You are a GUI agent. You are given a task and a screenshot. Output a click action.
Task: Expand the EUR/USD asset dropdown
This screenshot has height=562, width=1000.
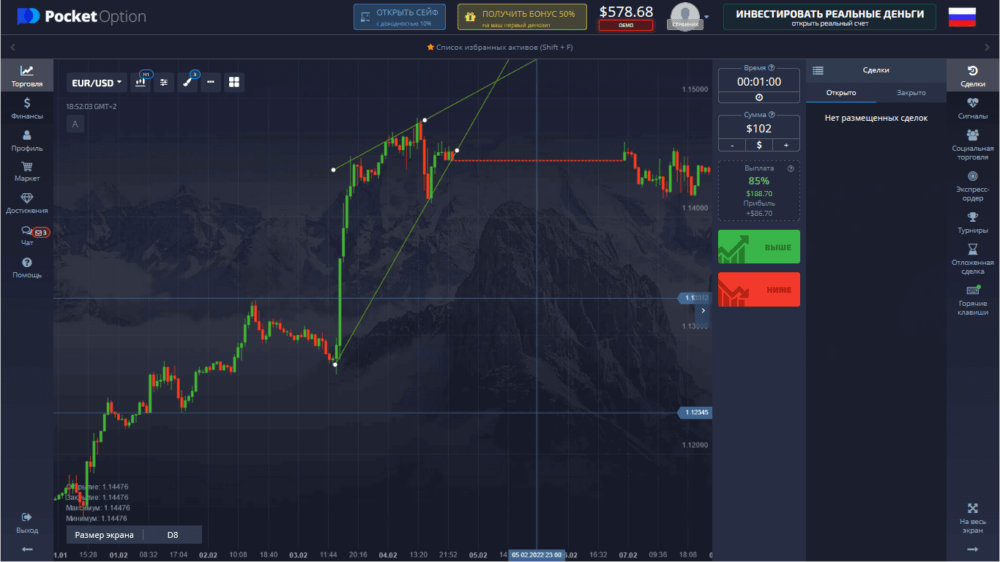point(97,83)
